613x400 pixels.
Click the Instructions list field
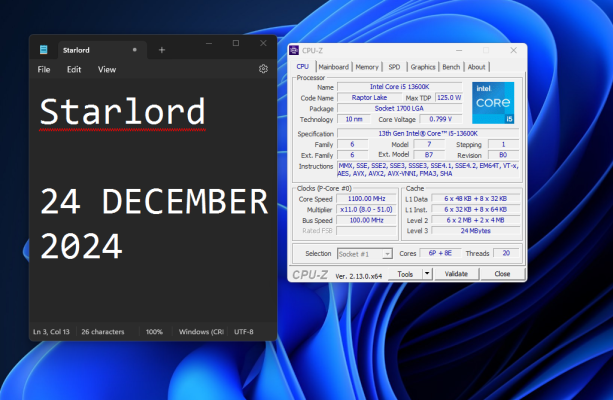point(428,170)
